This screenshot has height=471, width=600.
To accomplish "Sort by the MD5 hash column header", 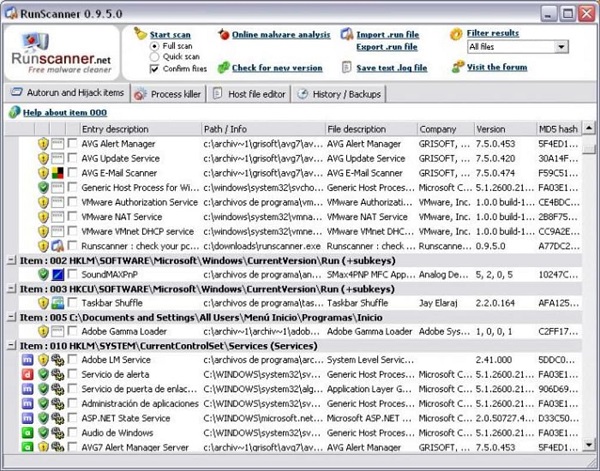I will point(559,129).
